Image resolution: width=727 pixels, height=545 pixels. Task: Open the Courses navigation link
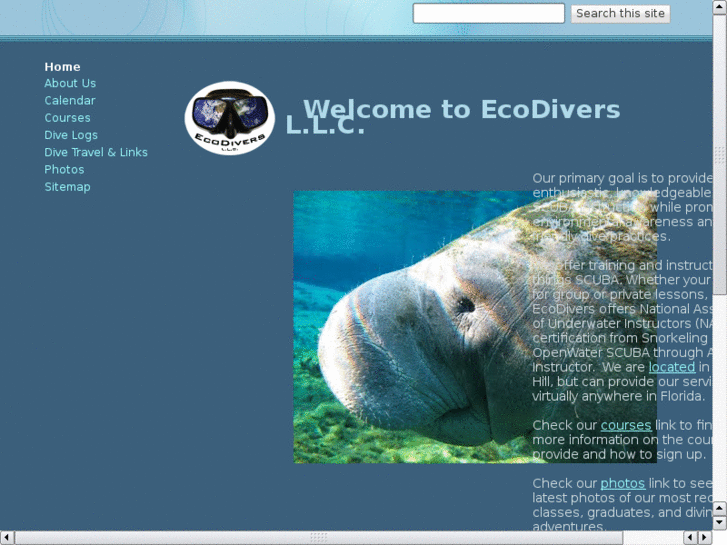pos(67,118)
